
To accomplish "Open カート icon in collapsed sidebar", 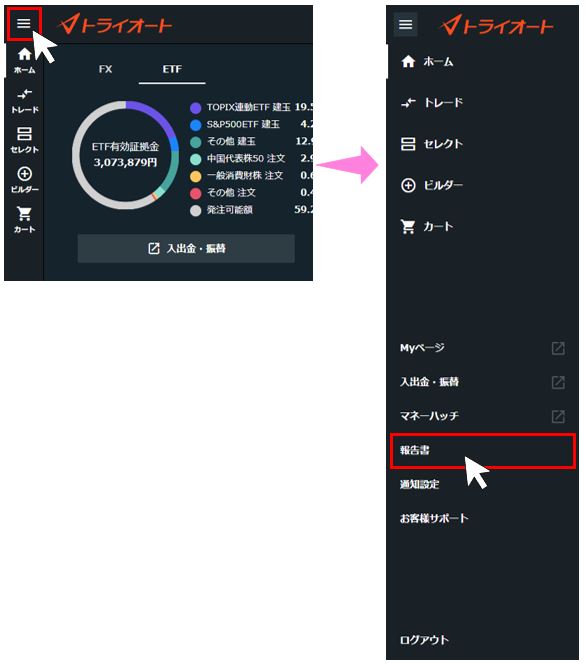I will coord(24,220).
